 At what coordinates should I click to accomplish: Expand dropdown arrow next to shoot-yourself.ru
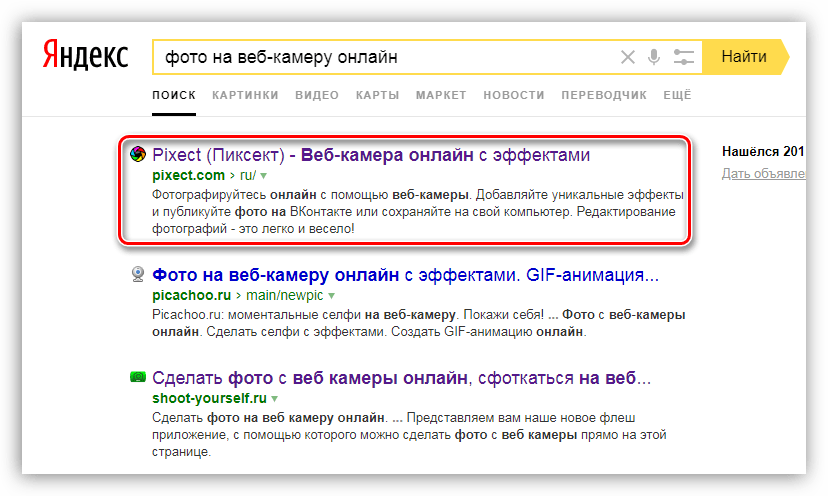click(274, 398)
